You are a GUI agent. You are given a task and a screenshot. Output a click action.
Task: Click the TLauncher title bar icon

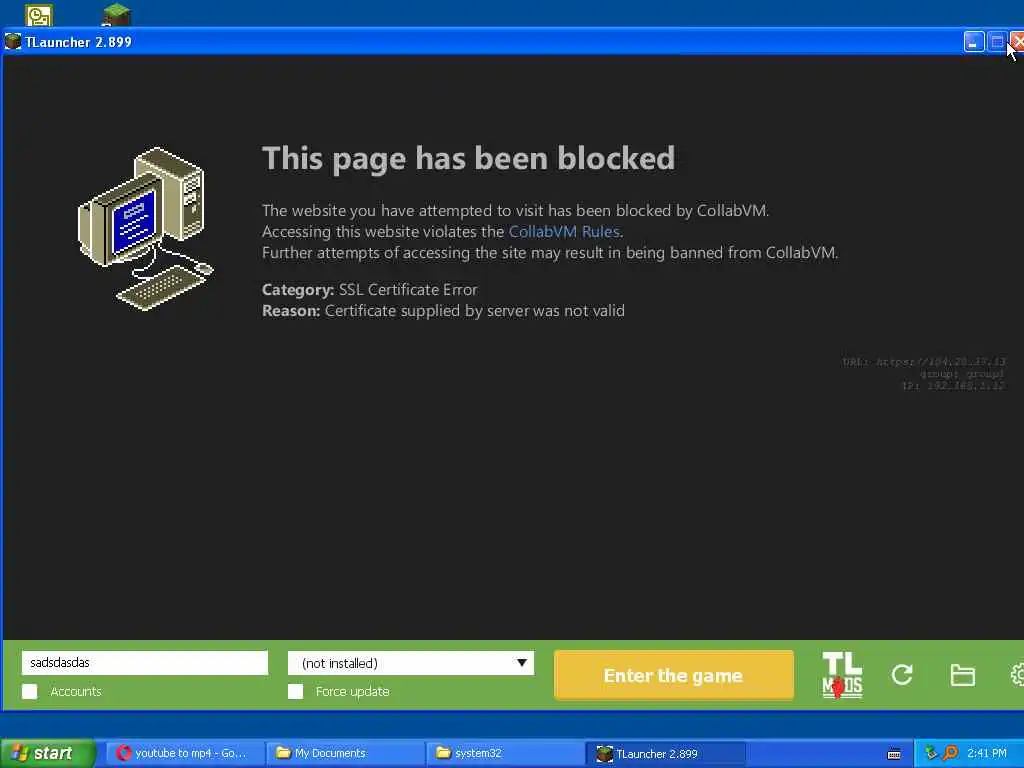(12, 42)
